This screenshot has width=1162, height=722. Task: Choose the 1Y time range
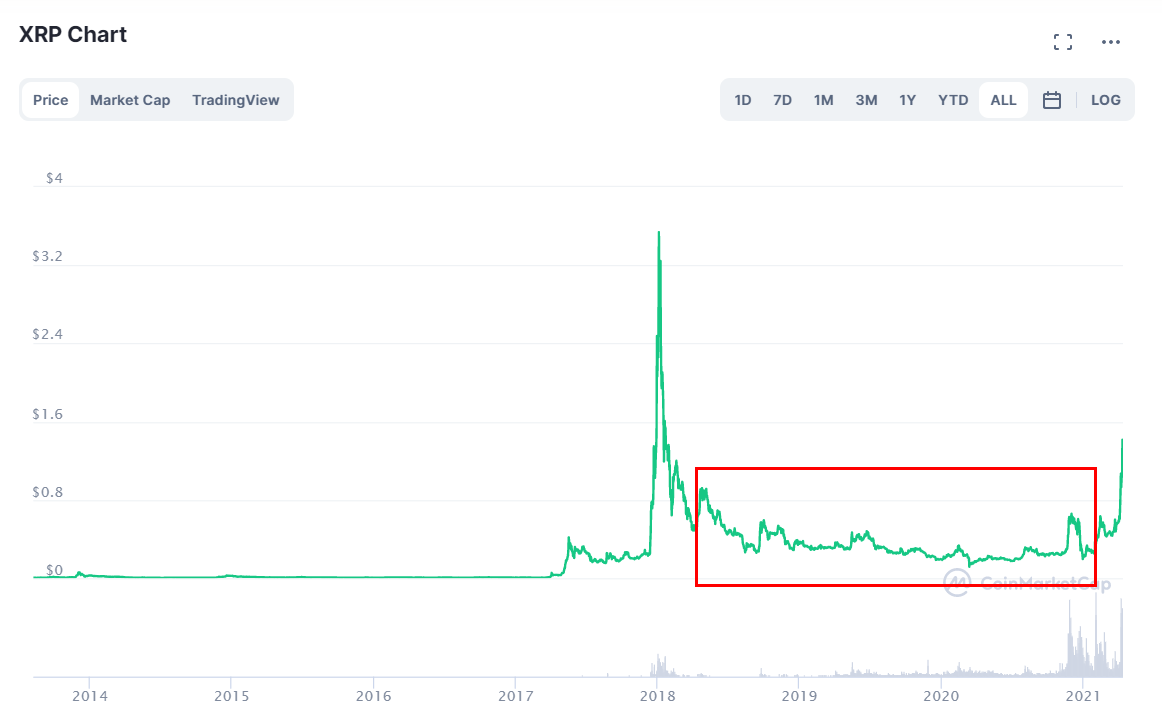click(x=907, y=100)
